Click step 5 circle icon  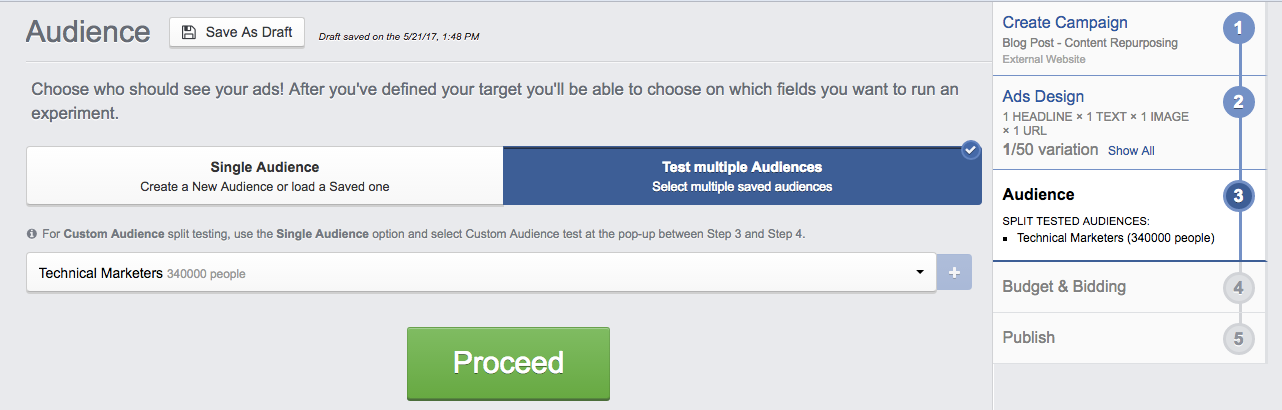pos(1238,338)
